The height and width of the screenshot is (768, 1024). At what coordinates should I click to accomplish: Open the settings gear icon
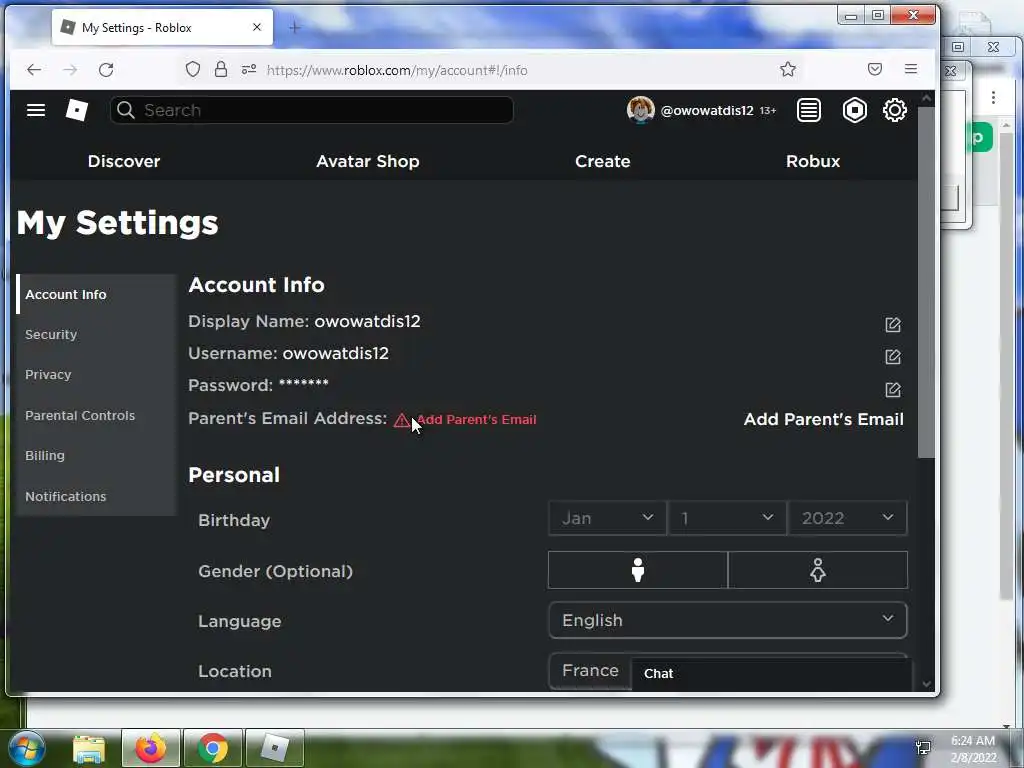point(895,110)
